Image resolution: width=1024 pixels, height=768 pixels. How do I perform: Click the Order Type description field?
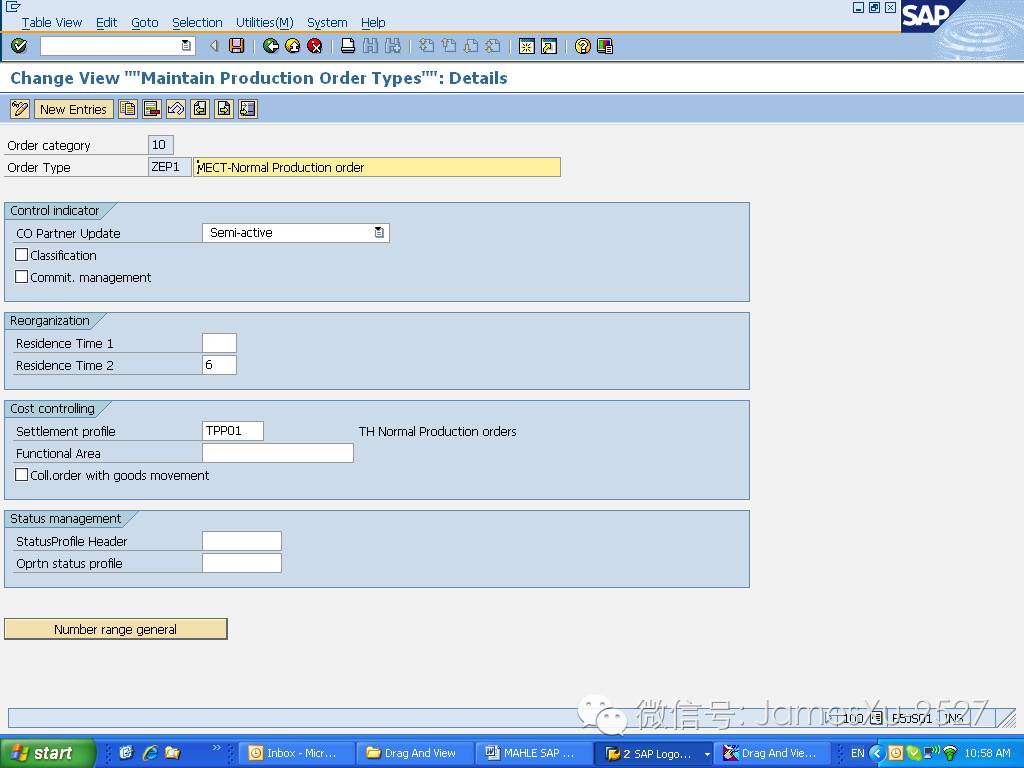(377, 167)
